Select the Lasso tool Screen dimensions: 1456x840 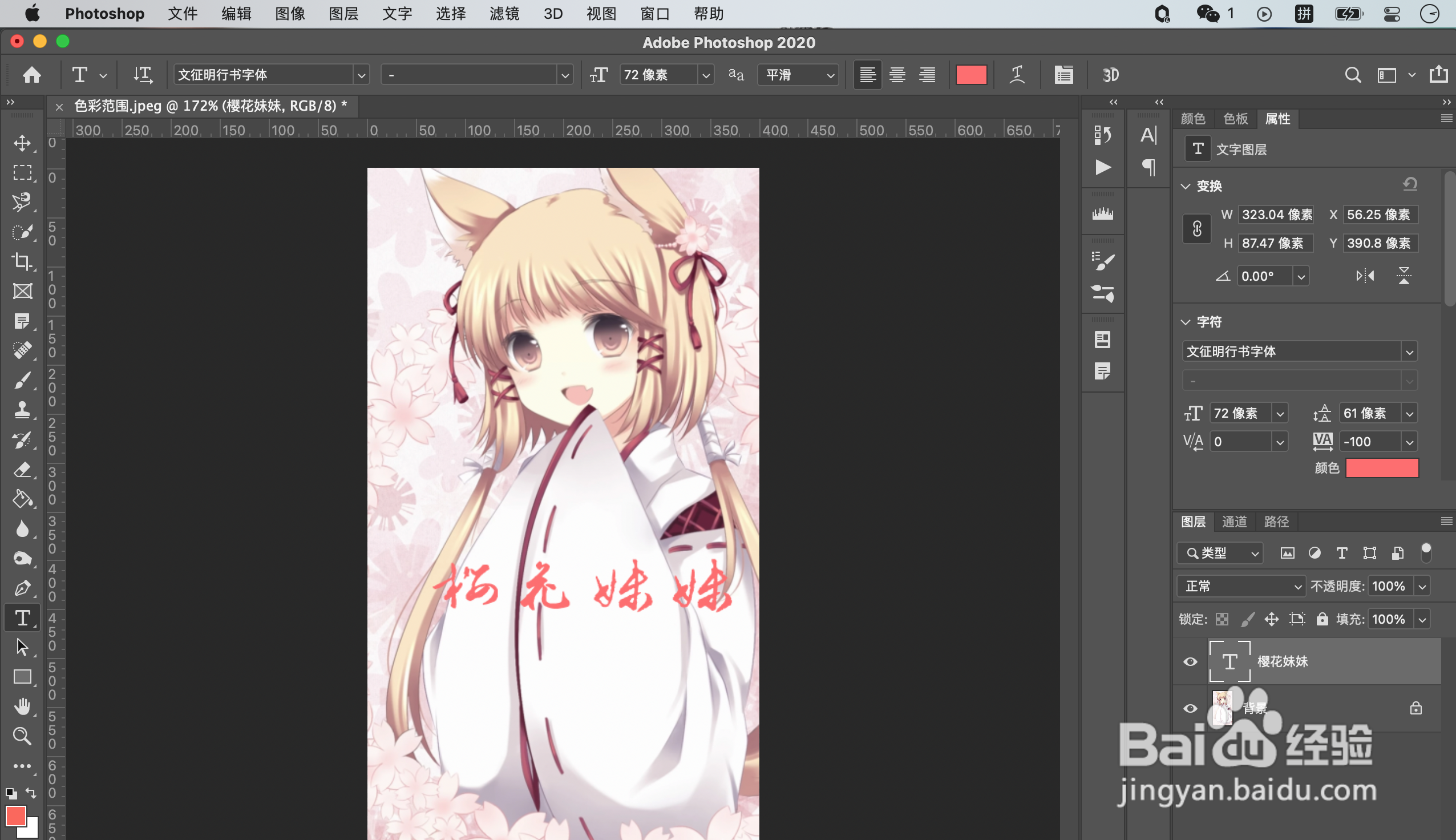click(x=22, y=202)
